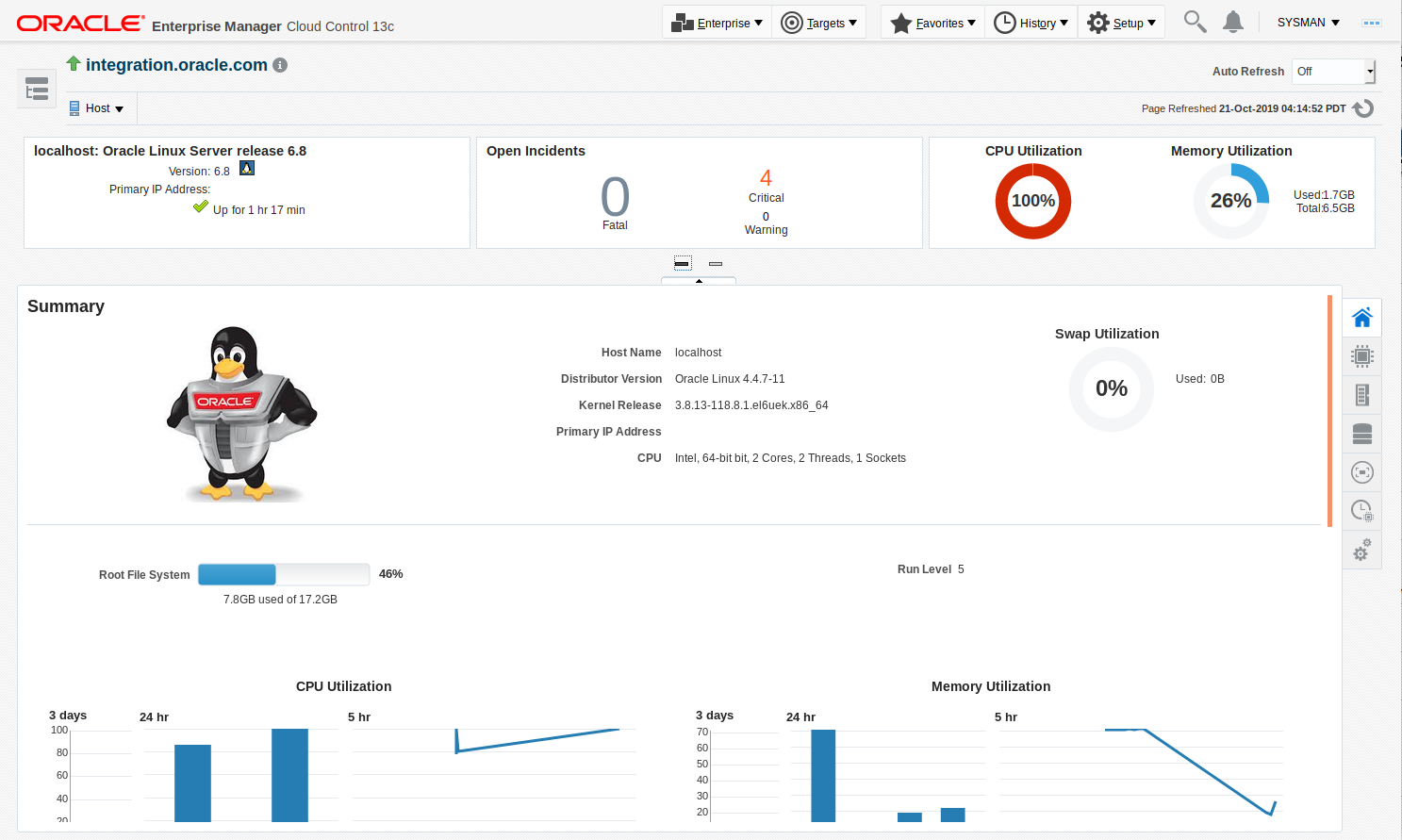This screenshot has height=840, width=1402.
Task: Open the Auto Refresh dropdown
Action: tap(1333, 72)
